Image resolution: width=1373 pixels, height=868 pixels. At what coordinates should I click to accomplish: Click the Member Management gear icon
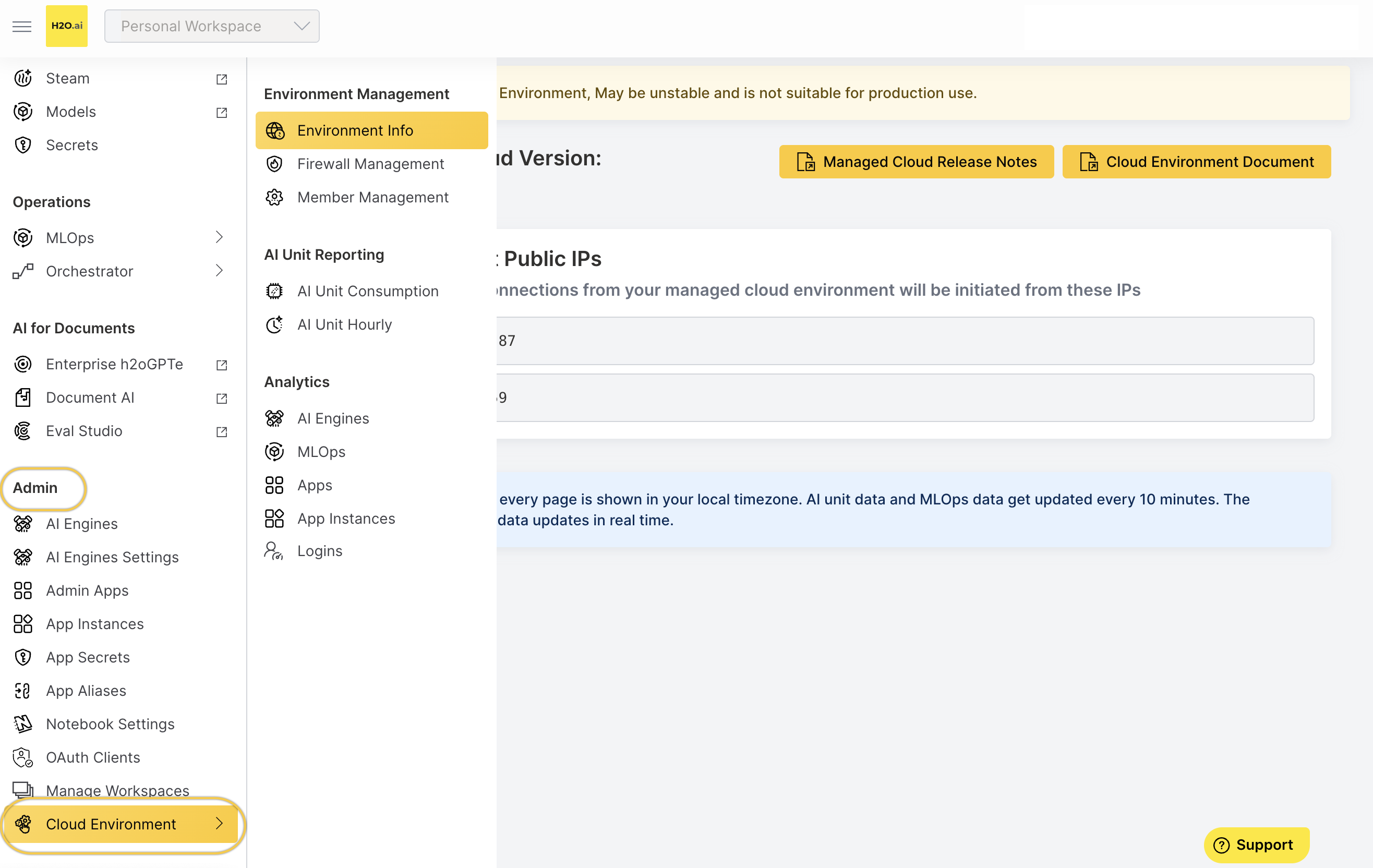[275, 197]
